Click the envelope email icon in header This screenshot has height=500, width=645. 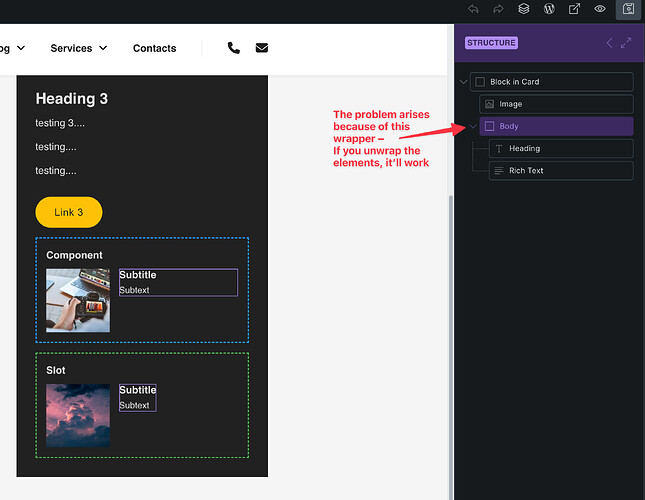tap(262, 48)
